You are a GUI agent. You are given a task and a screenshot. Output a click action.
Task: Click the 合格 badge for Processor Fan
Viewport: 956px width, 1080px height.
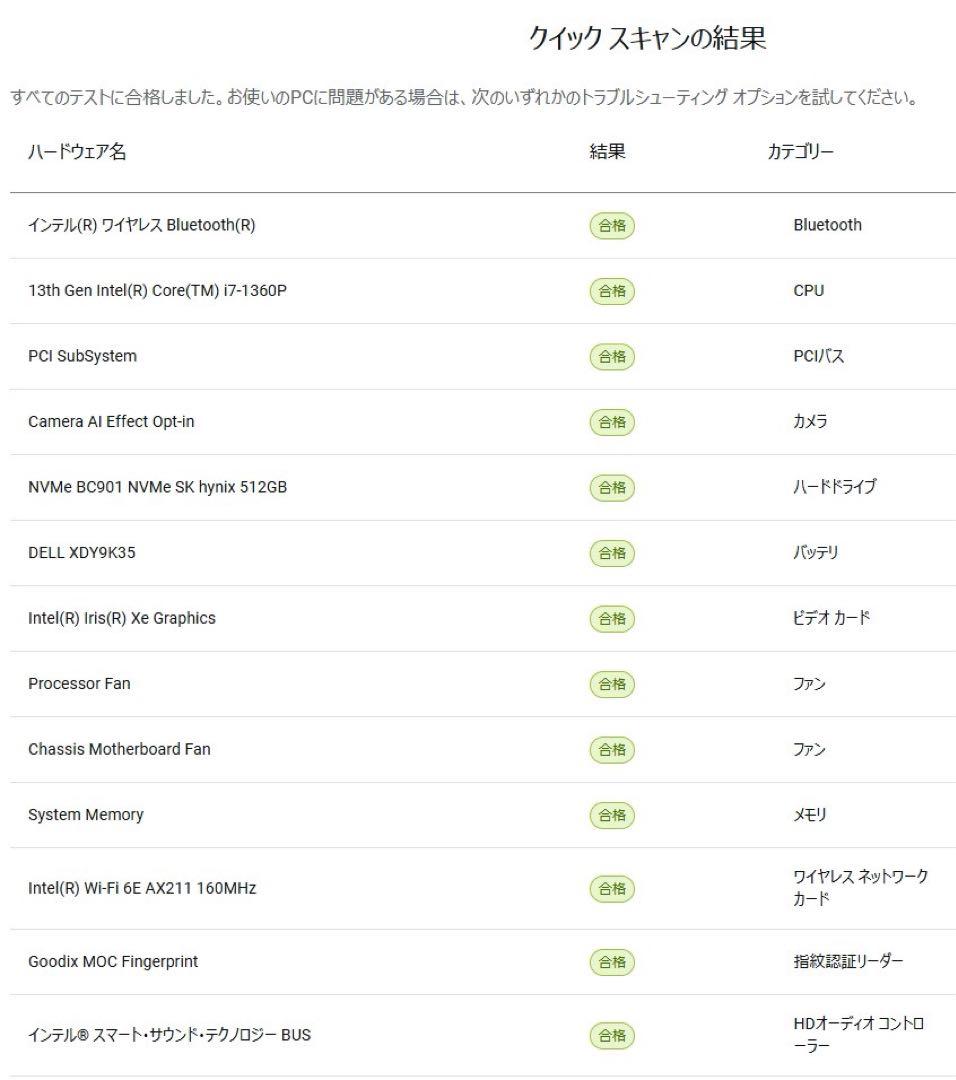[x=612, y=684]
